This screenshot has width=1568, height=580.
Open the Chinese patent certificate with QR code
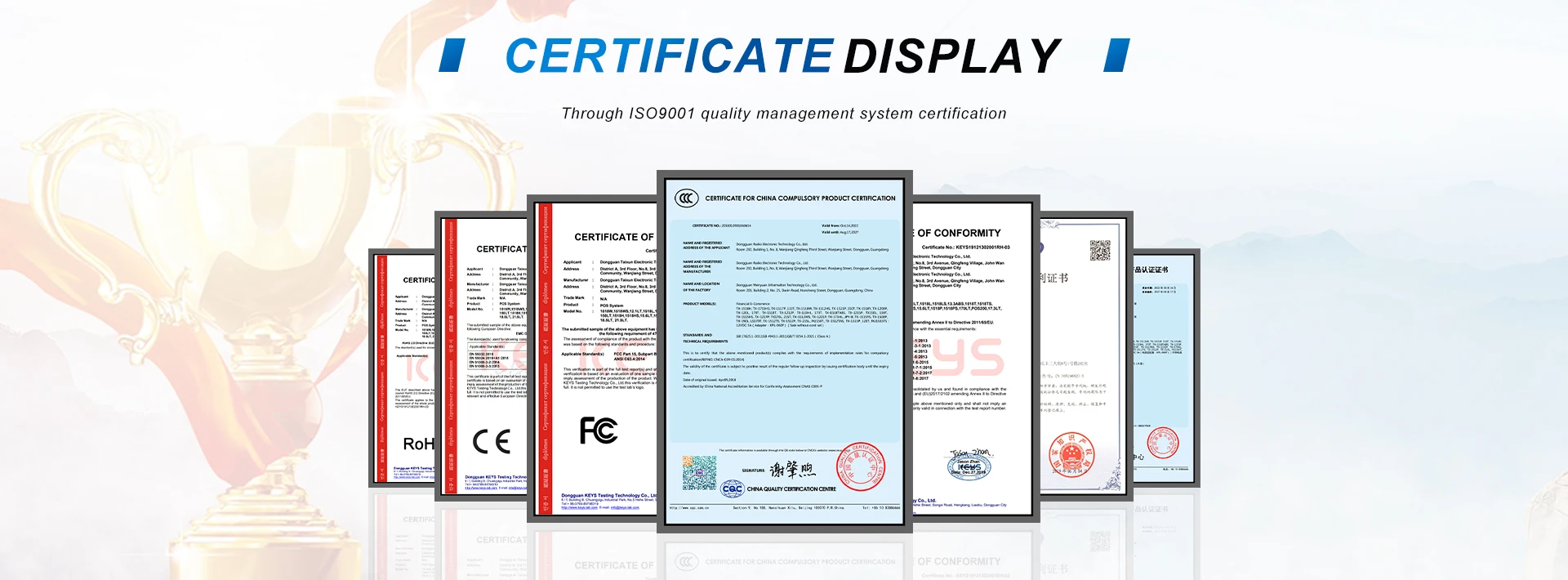click(x=1086, y=355)
